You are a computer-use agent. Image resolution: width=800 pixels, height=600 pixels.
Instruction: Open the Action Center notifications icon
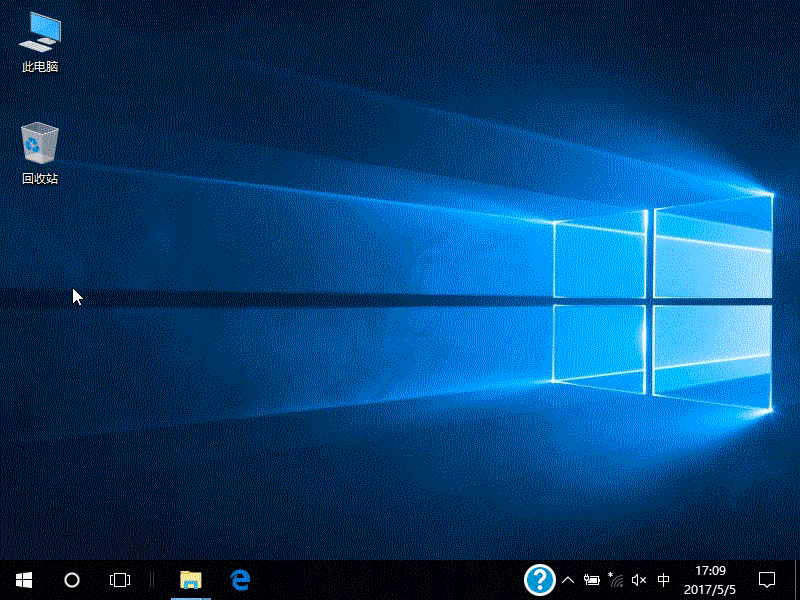[767, 580]
